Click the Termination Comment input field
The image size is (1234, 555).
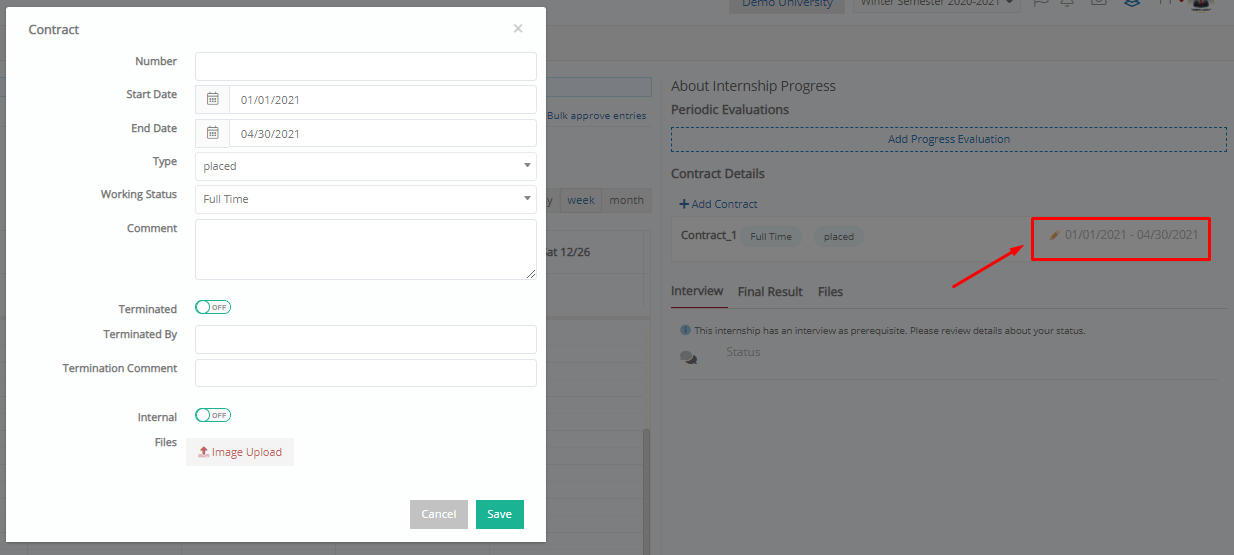click(366, 373)
